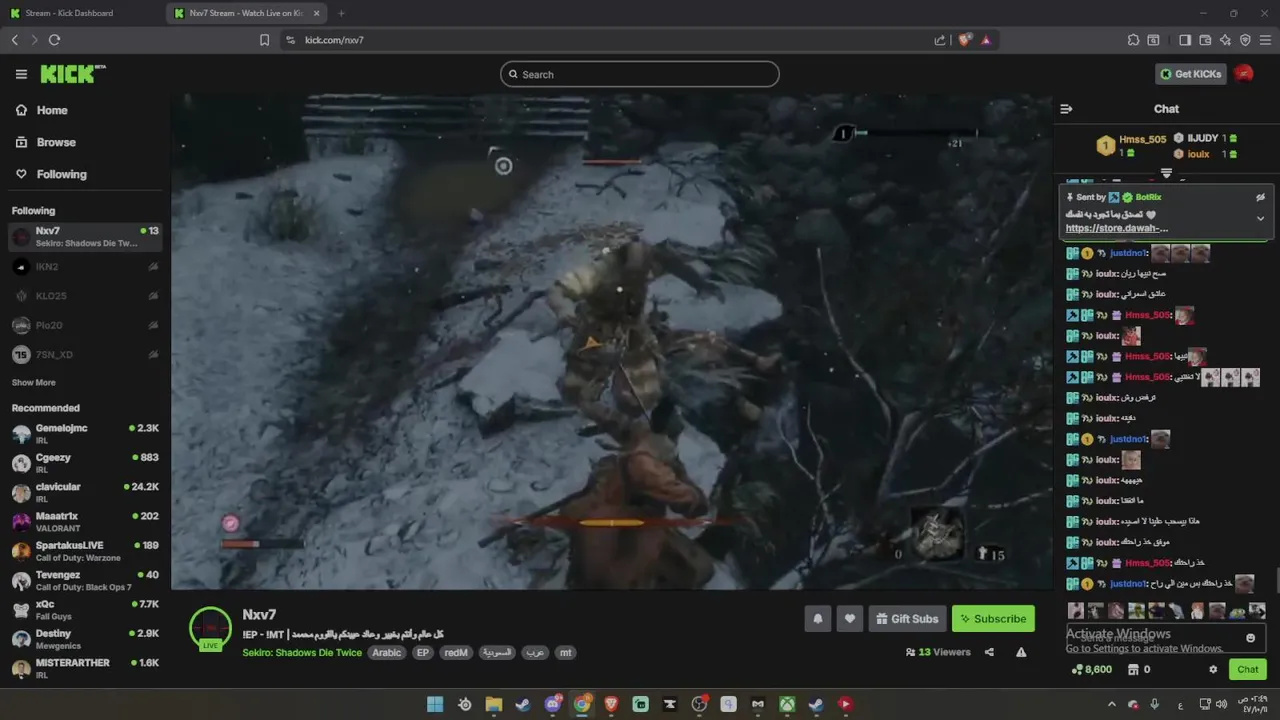Open recommended channel SpartakusLIVE
The image size is (1280, 720).
(x=85, y=551)
